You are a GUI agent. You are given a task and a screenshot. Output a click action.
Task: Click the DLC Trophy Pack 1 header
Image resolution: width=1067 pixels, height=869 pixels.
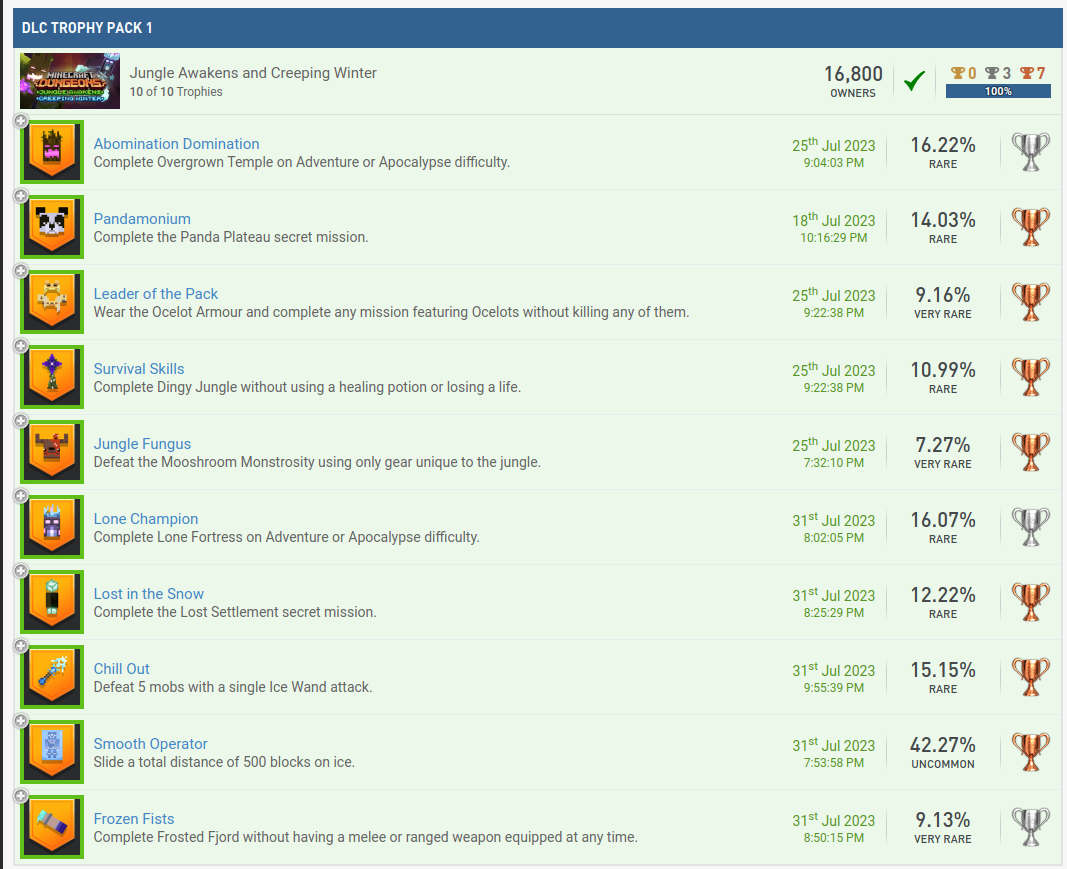click(87, 28)
